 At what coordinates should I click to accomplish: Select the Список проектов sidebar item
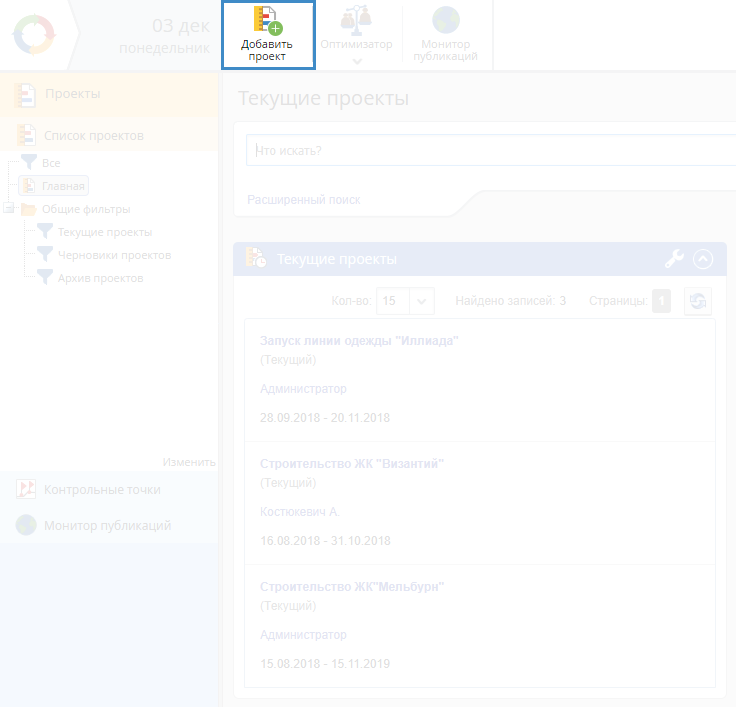93,135
